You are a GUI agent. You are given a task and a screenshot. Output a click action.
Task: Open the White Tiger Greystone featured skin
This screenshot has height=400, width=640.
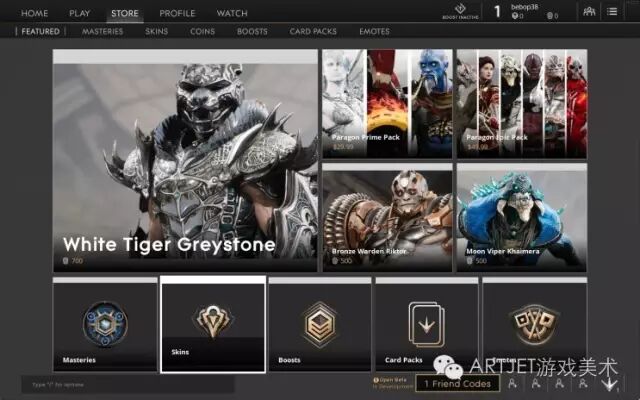[x=185, y=160]
